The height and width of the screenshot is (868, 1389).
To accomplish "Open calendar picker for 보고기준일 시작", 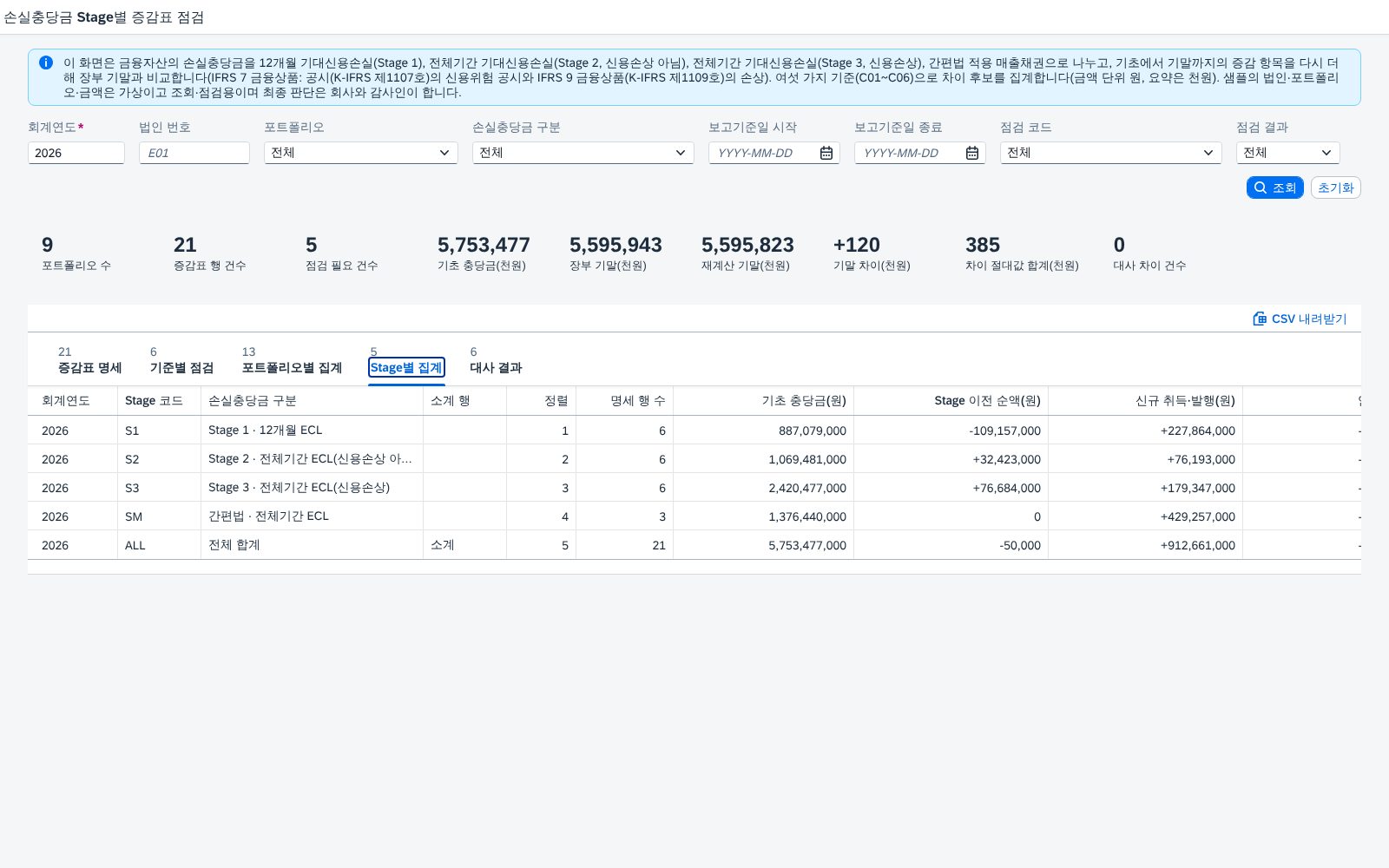I will tap(826, 153).
